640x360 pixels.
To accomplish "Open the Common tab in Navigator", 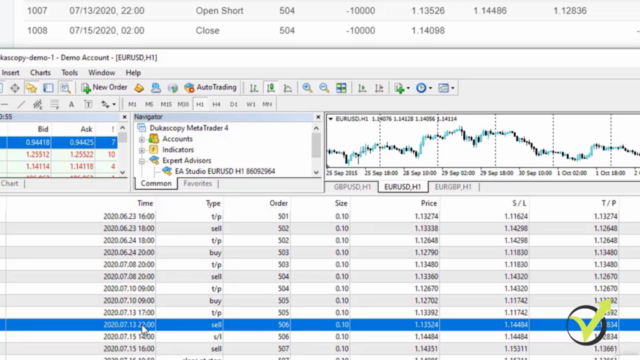I will (156, 184).
